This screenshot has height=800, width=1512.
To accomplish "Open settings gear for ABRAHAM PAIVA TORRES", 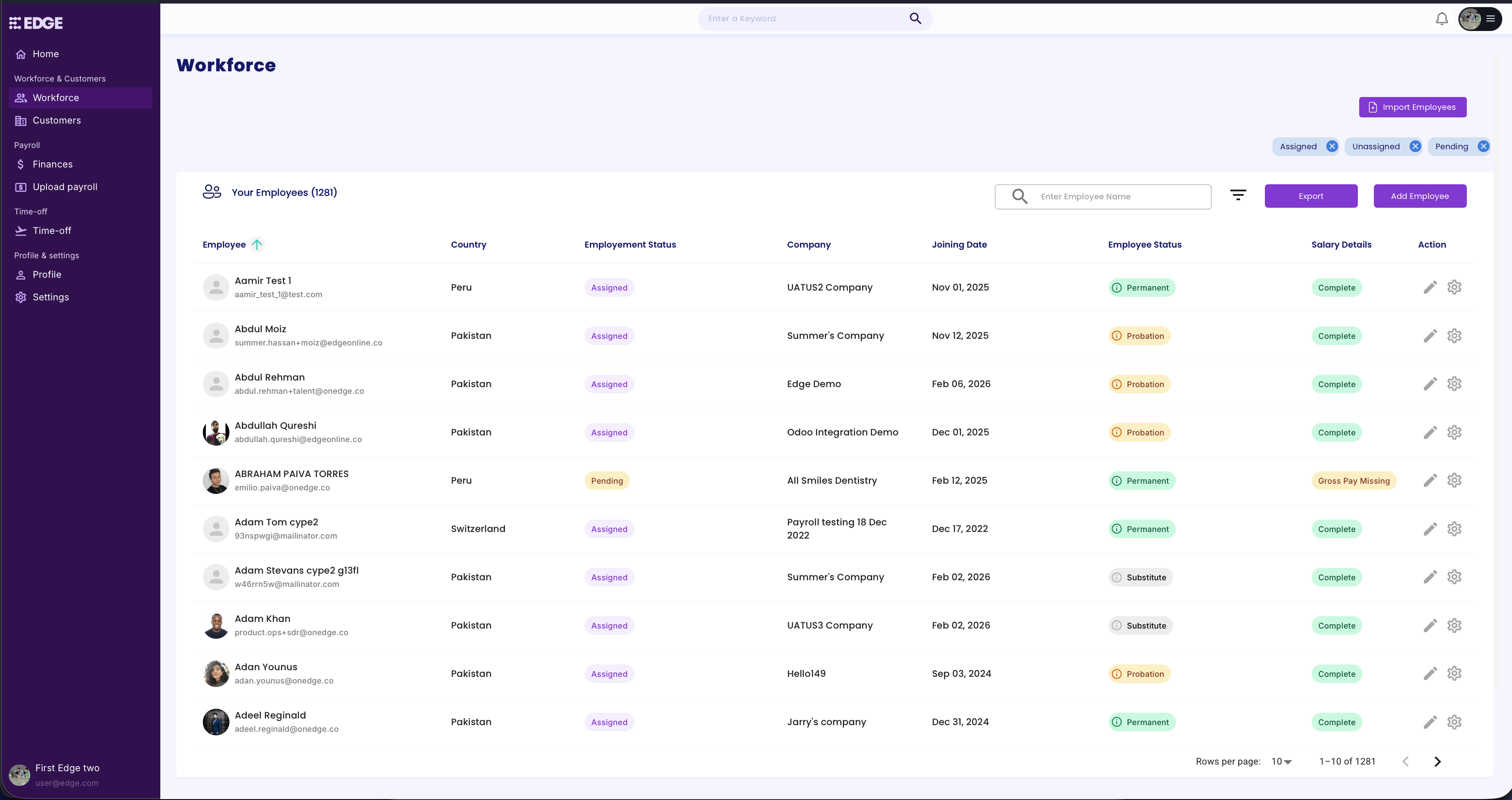I will [x=1454, y=481].
